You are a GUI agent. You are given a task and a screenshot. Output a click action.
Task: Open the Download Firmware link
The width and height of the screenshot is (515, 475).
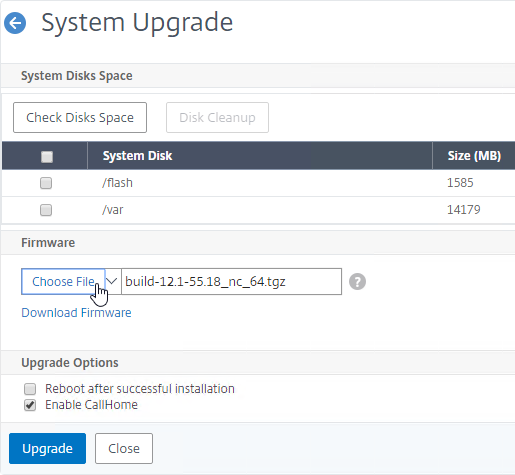click(x=76, y=313)
